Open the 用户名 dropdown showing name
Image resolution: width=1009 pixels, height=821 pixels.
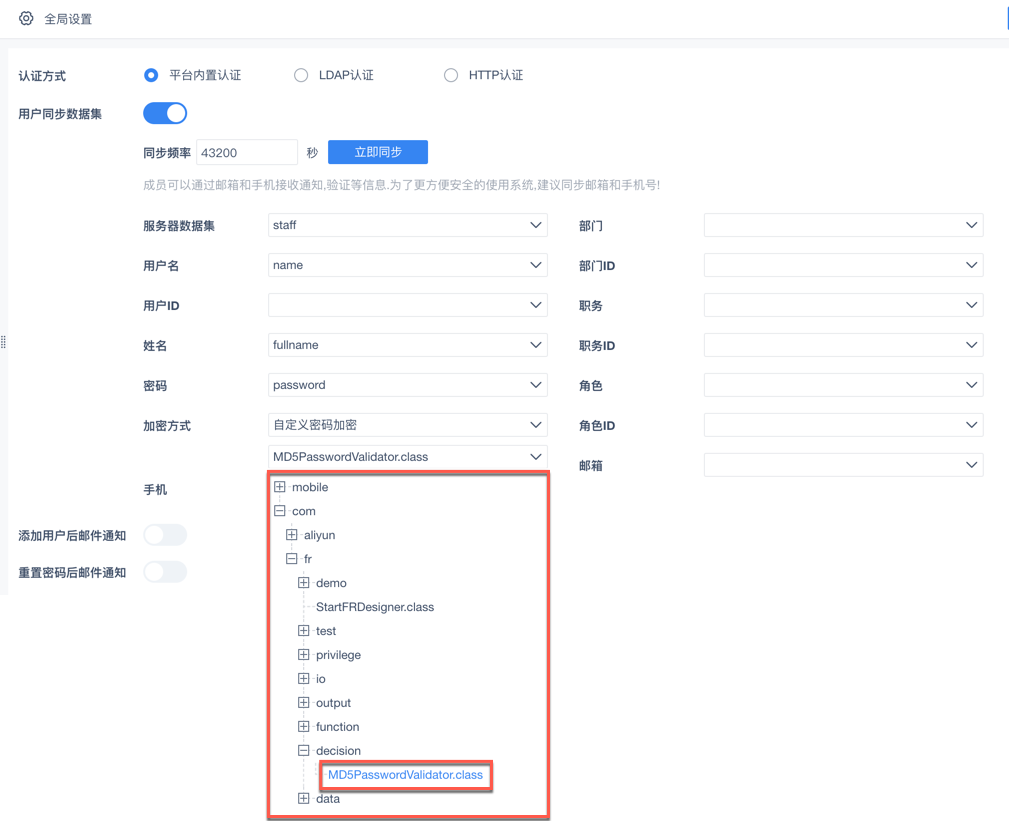(407, 265)
